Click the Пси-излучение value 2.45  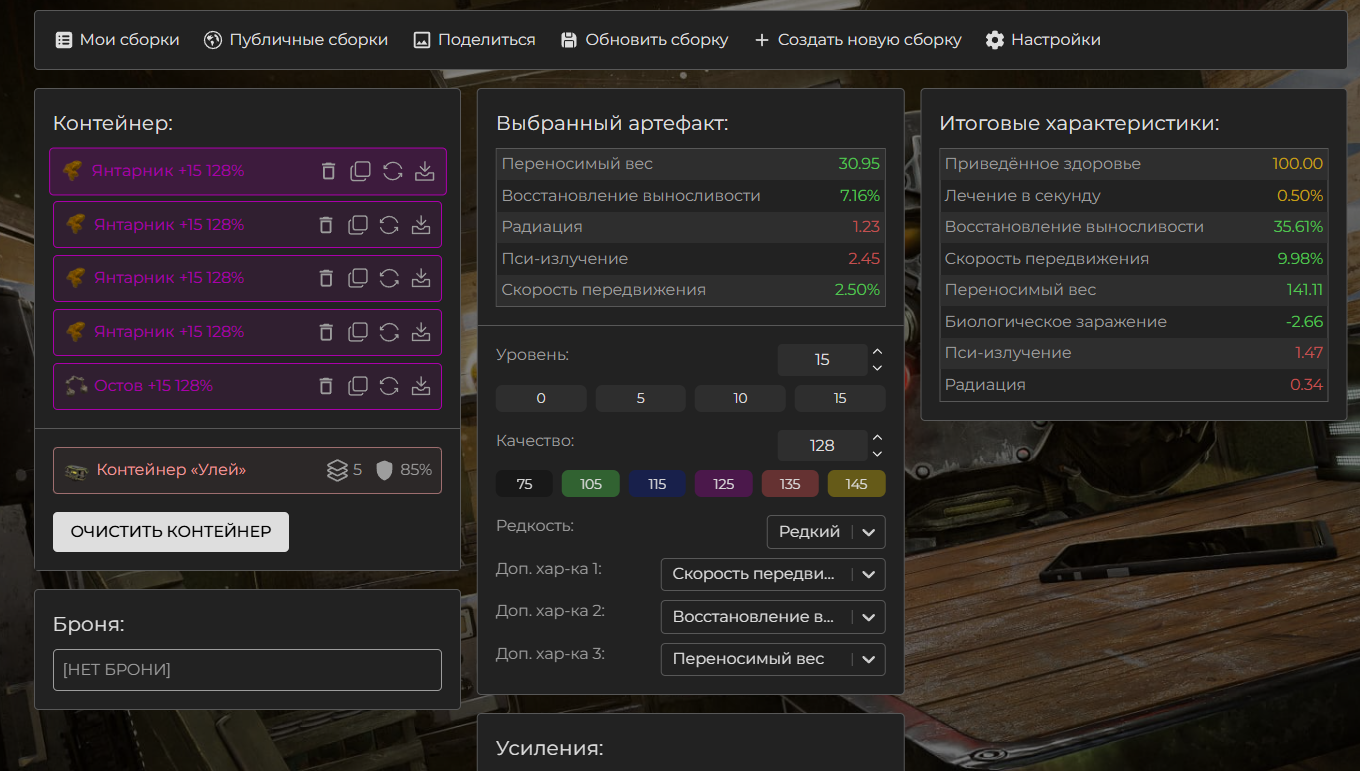(x=864, y=259)
